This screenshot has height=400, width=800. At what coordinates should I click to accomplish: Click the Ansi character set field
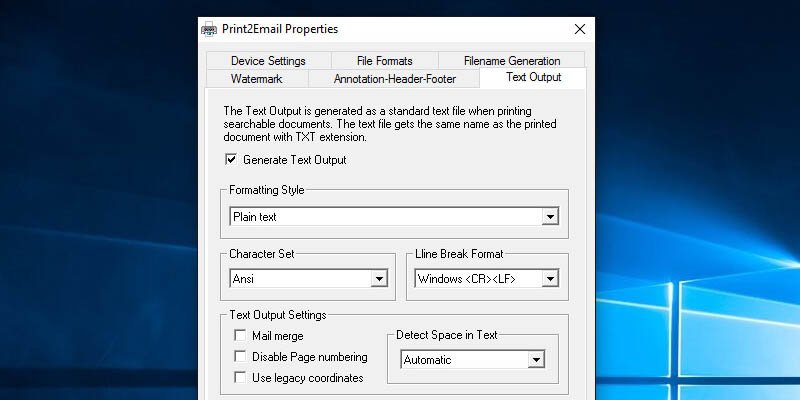[x=299, y=279]
